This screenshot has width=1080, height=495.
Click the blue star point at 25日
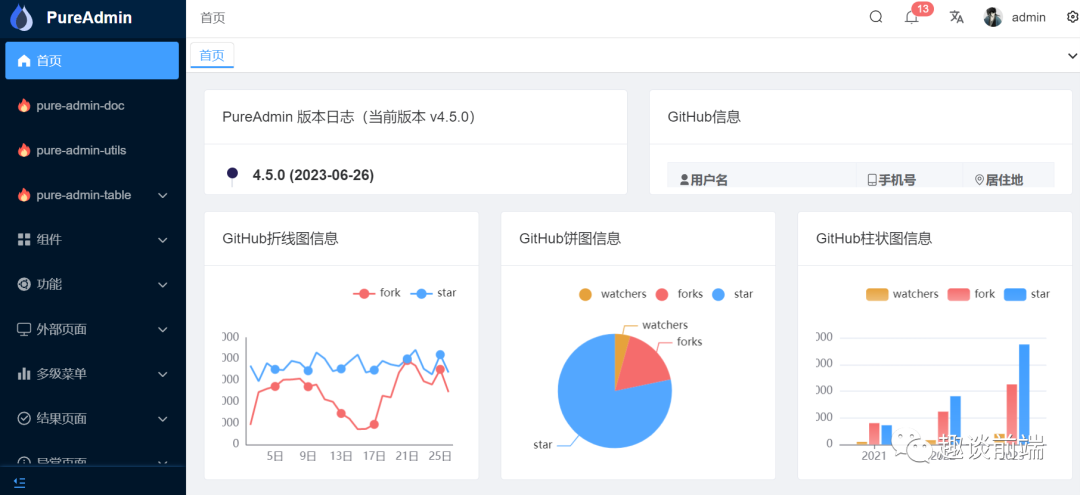(440, 355)
